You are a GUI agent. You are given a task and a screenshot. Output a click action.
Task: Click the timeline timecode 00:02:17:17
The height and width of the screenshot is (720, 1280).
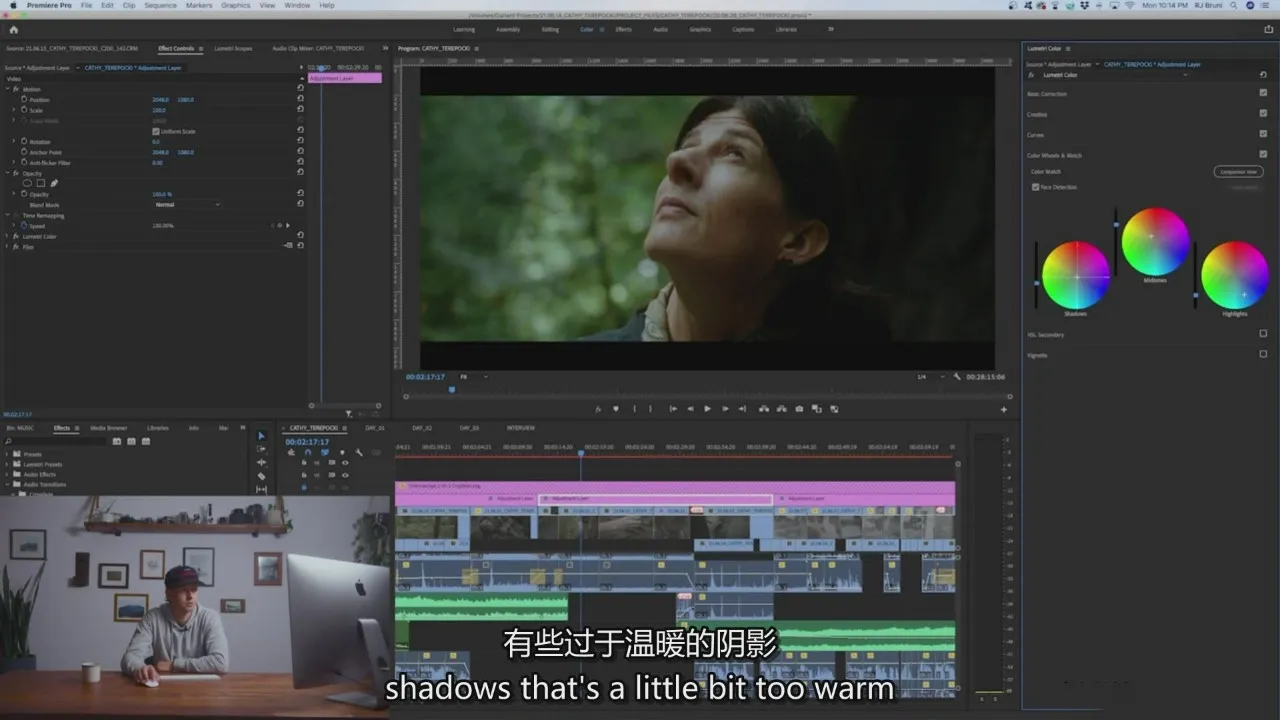[x=307, y=441]
